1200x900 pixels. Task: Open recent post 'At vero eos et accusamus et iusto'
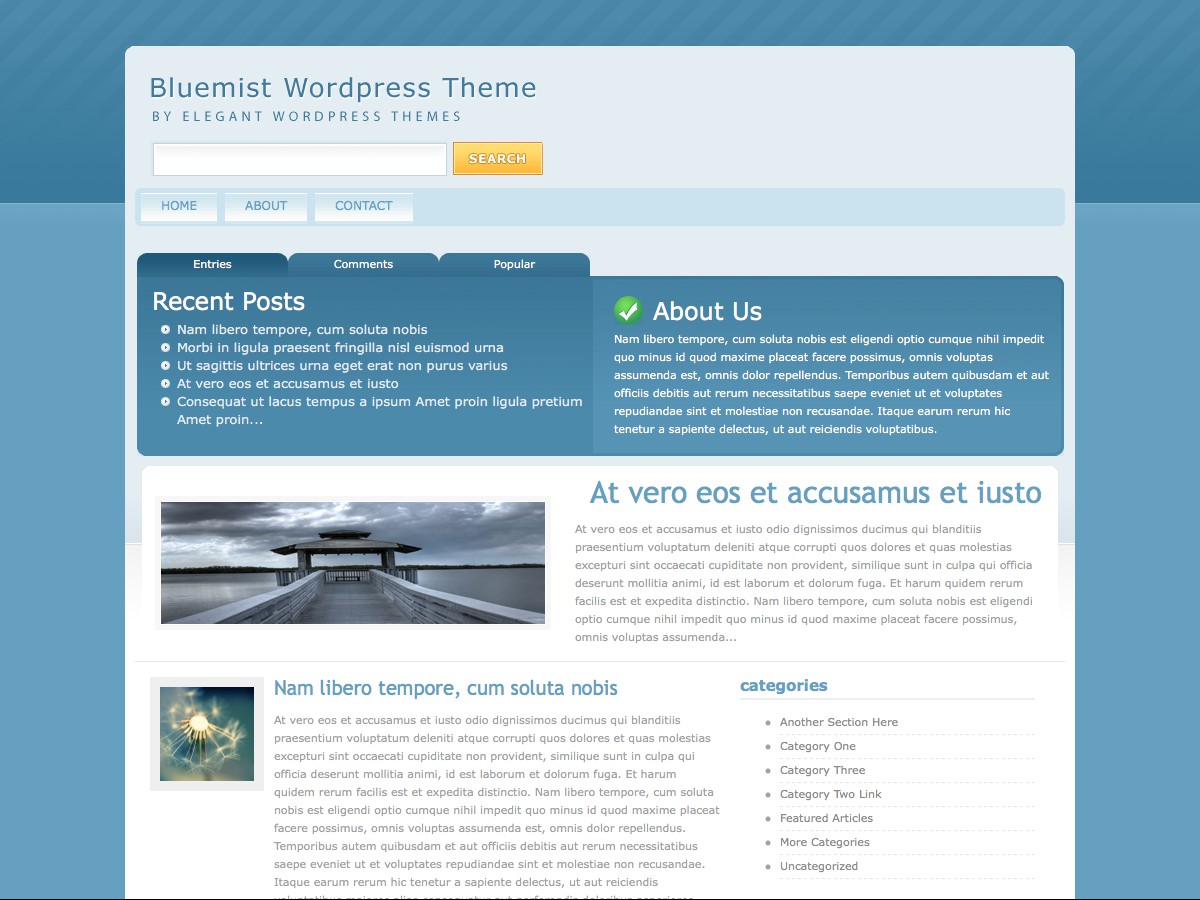[288, 384]
